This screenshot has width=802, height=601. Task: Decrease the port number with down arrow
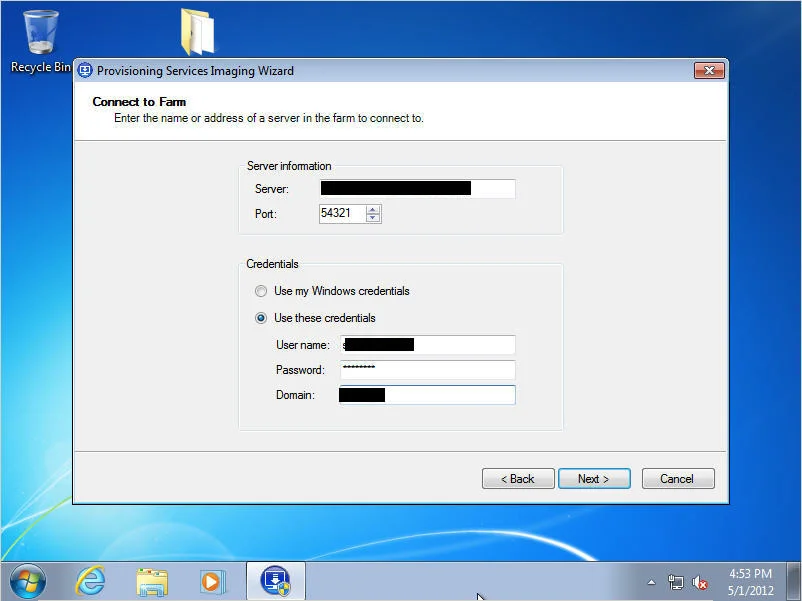(373, 218)
